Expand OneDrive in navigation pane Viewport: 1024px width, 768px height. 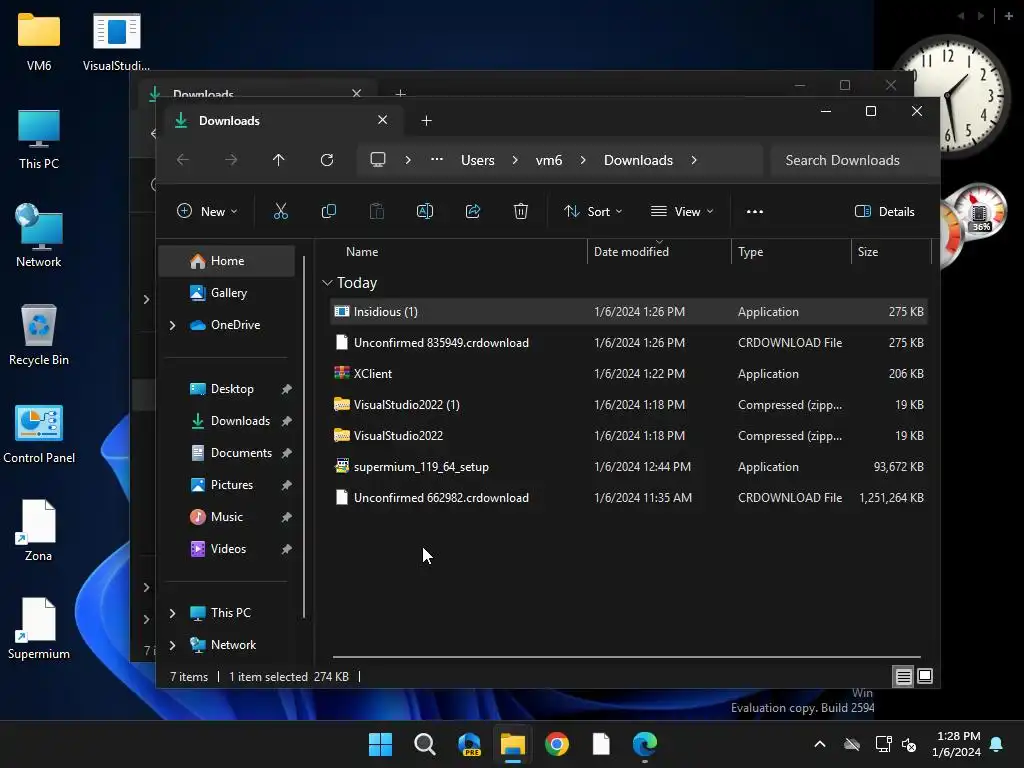coord(172,325)
